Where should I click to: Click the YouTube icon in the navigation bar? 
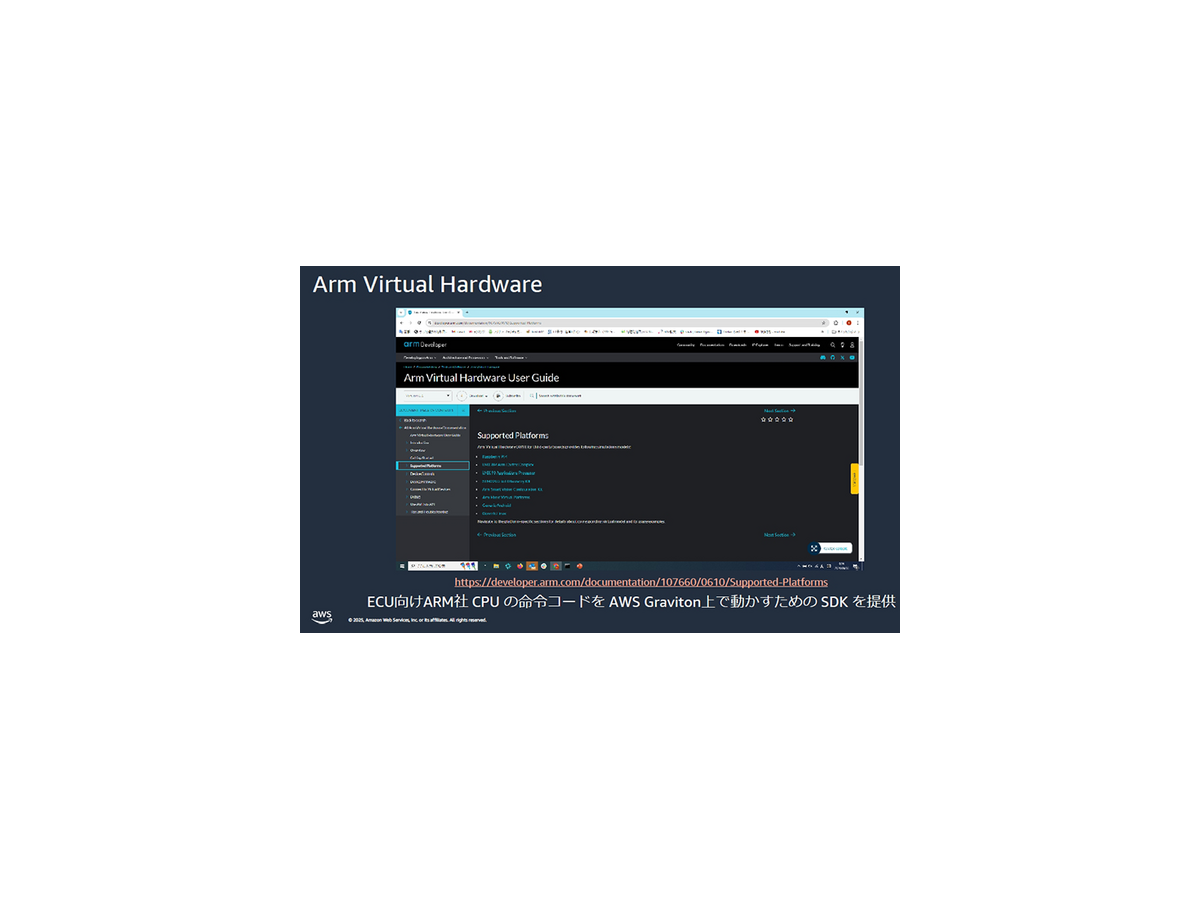tap(852, 357)
